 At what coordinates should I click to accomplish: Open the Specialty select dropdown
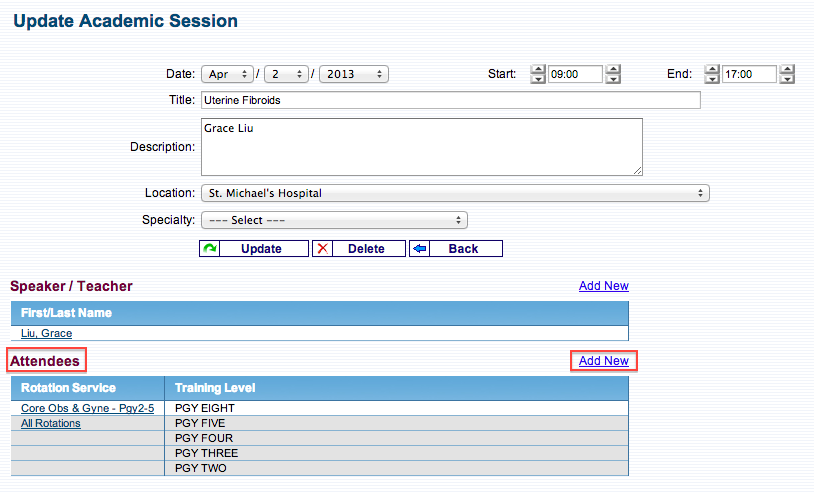click(x=334, y=220)
